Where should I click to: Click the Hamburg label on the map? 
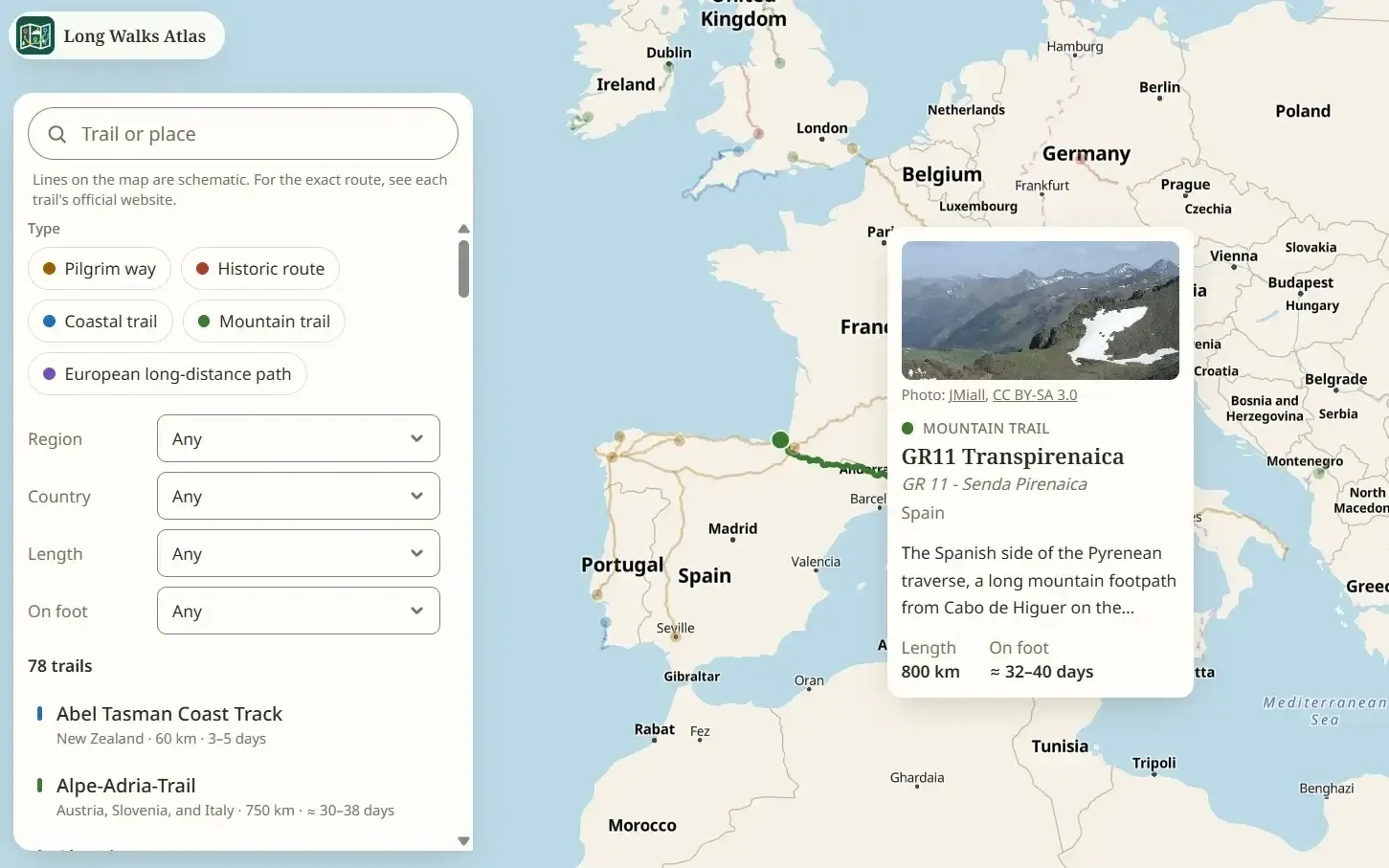point(1075,46)
